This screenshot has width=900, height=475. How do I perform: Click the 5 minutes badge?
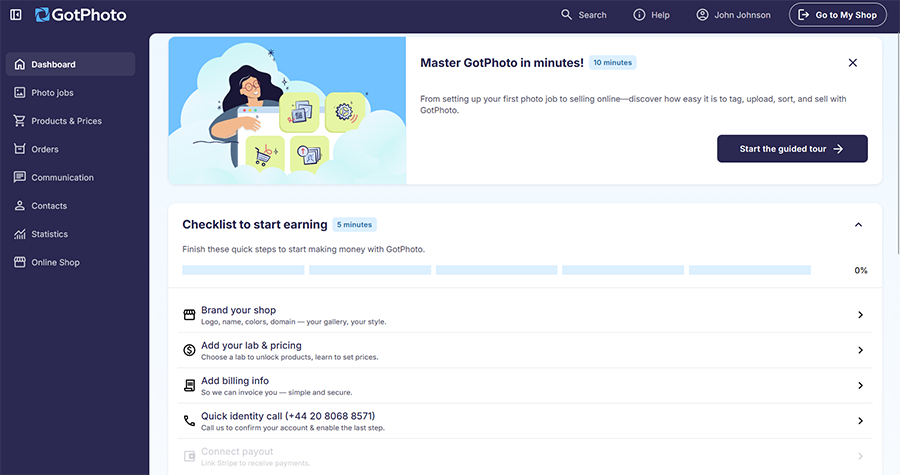point(354,225)
